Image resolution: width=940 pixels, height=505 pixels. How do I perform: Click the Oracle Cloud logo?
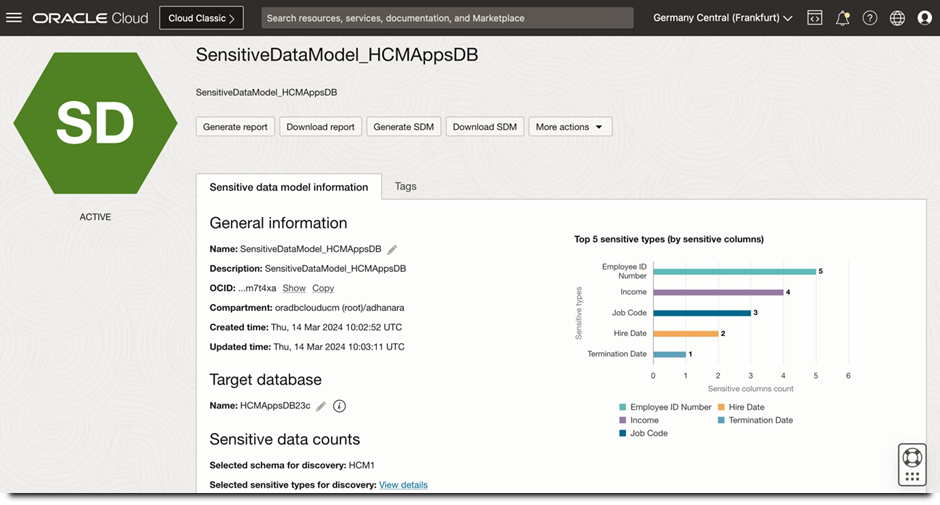point(91,18)
